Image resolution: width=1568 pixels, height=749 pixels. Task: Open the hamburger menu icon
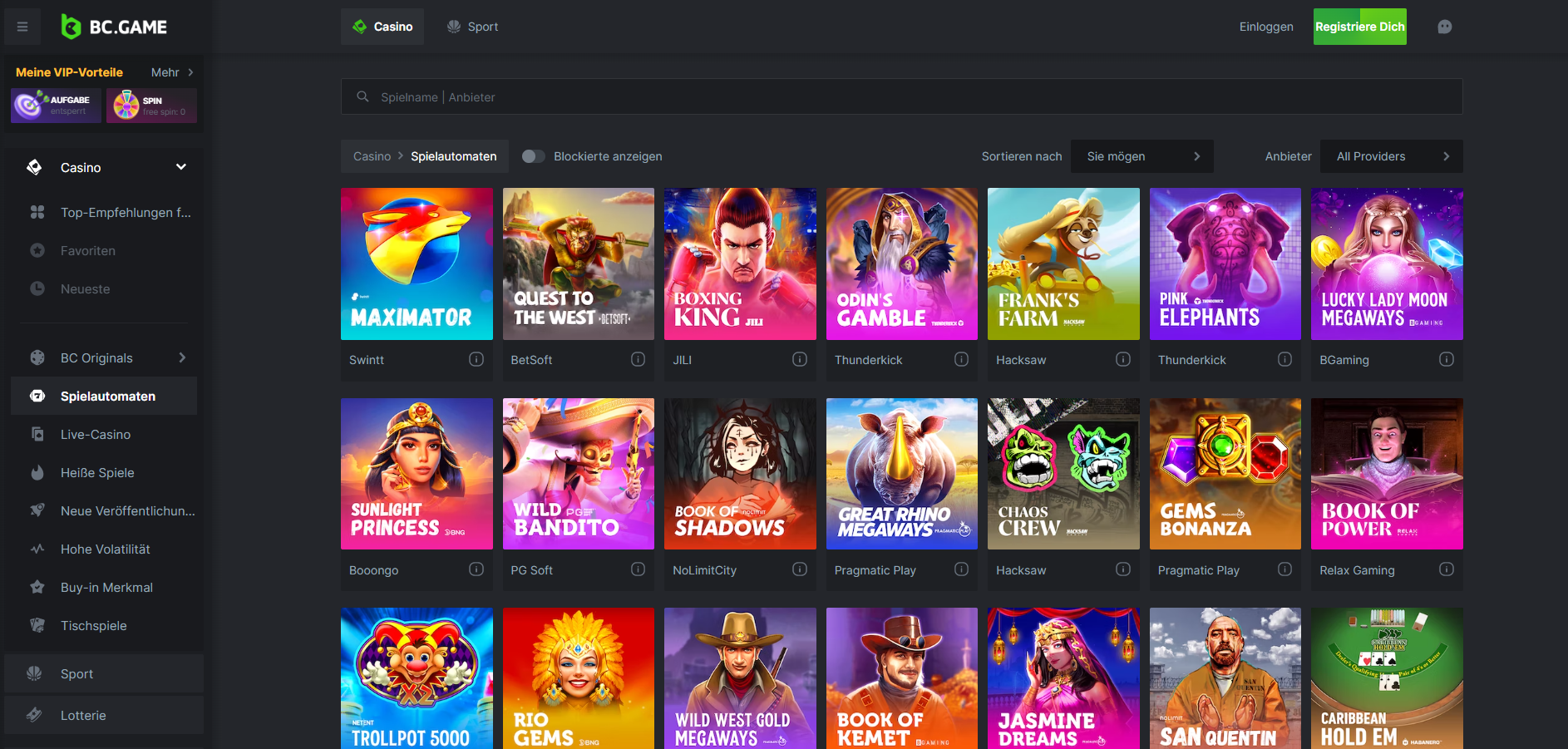point(22,27)
